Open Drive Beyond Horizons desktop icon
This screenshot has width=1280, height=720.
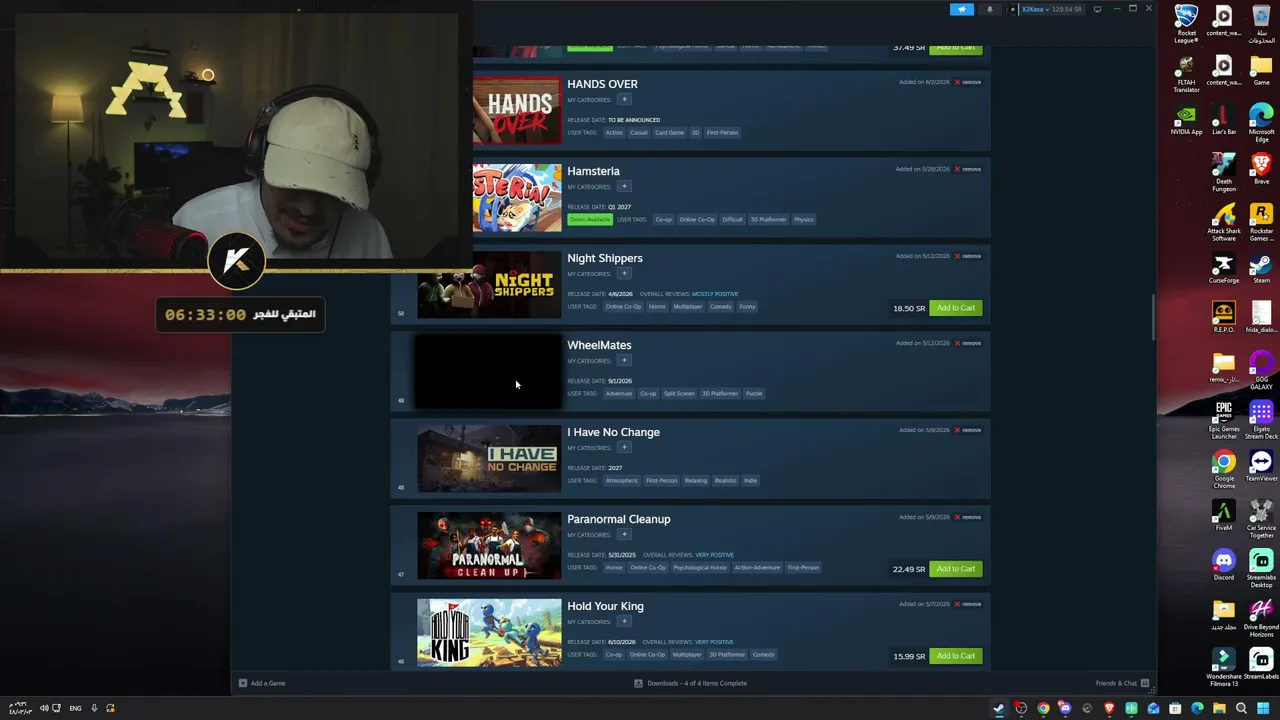tap(1261, 618)
